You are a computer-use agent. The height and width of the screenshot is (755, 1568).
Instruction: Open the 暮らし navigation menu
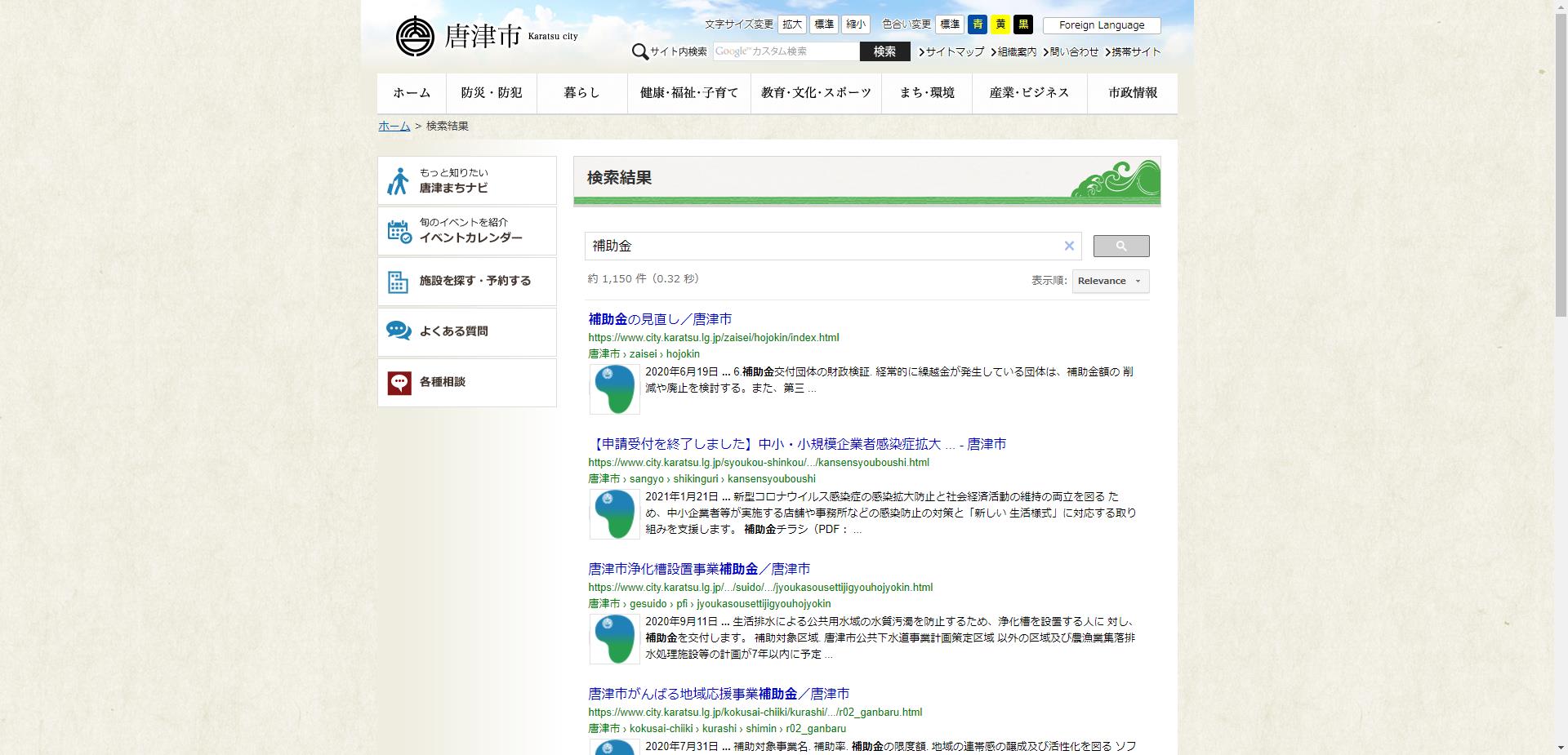581,92
